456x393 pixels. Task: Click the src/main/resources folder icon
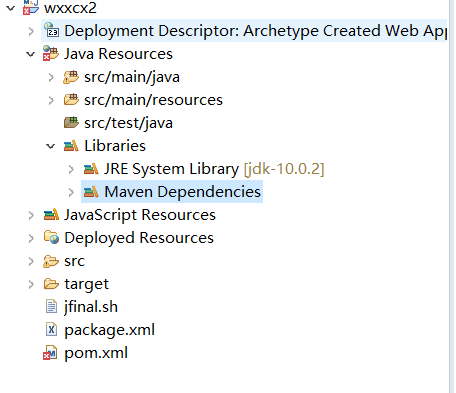[71, 100]
